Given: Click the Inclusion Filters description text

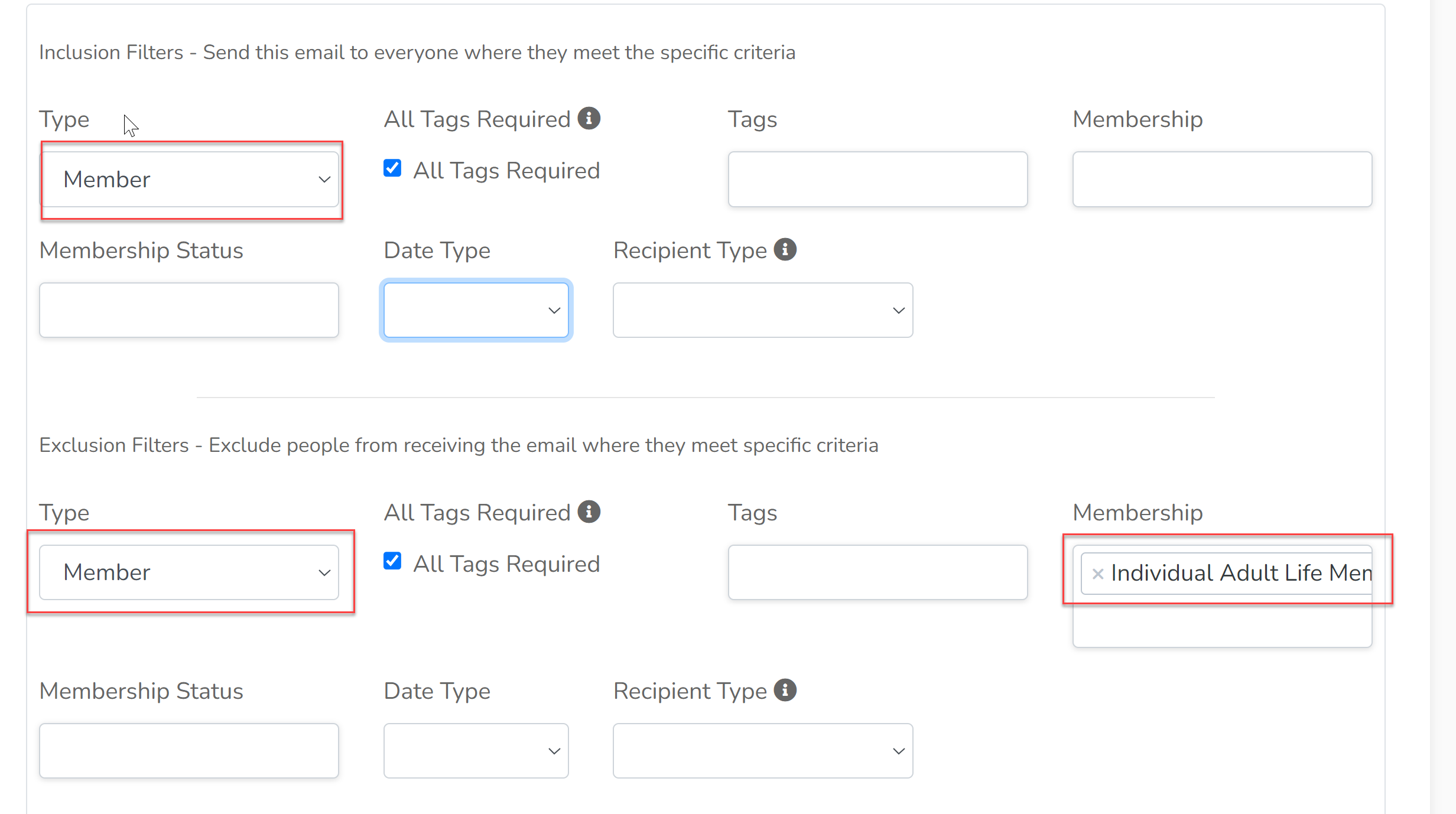Looking at the screenshot, I should pyautogui.click(x=417, y=53).
